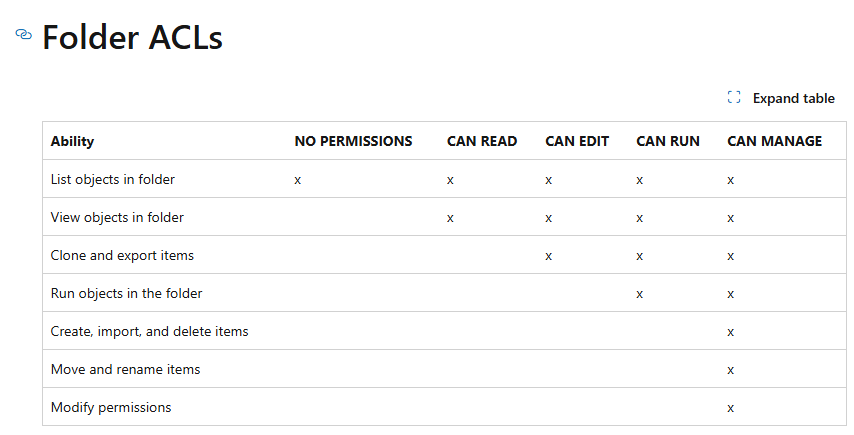
Task: Click the Run objects in the folder label
Action: (126, 293)
